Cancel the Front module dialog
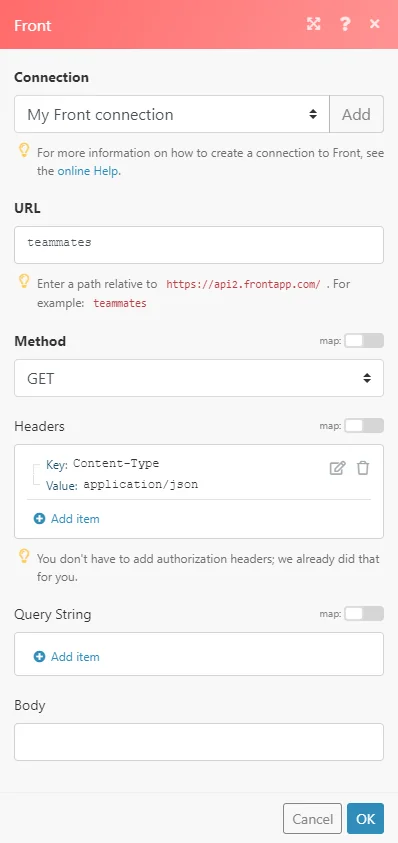This screenshot has height=843, width=398. click(312, 818)
